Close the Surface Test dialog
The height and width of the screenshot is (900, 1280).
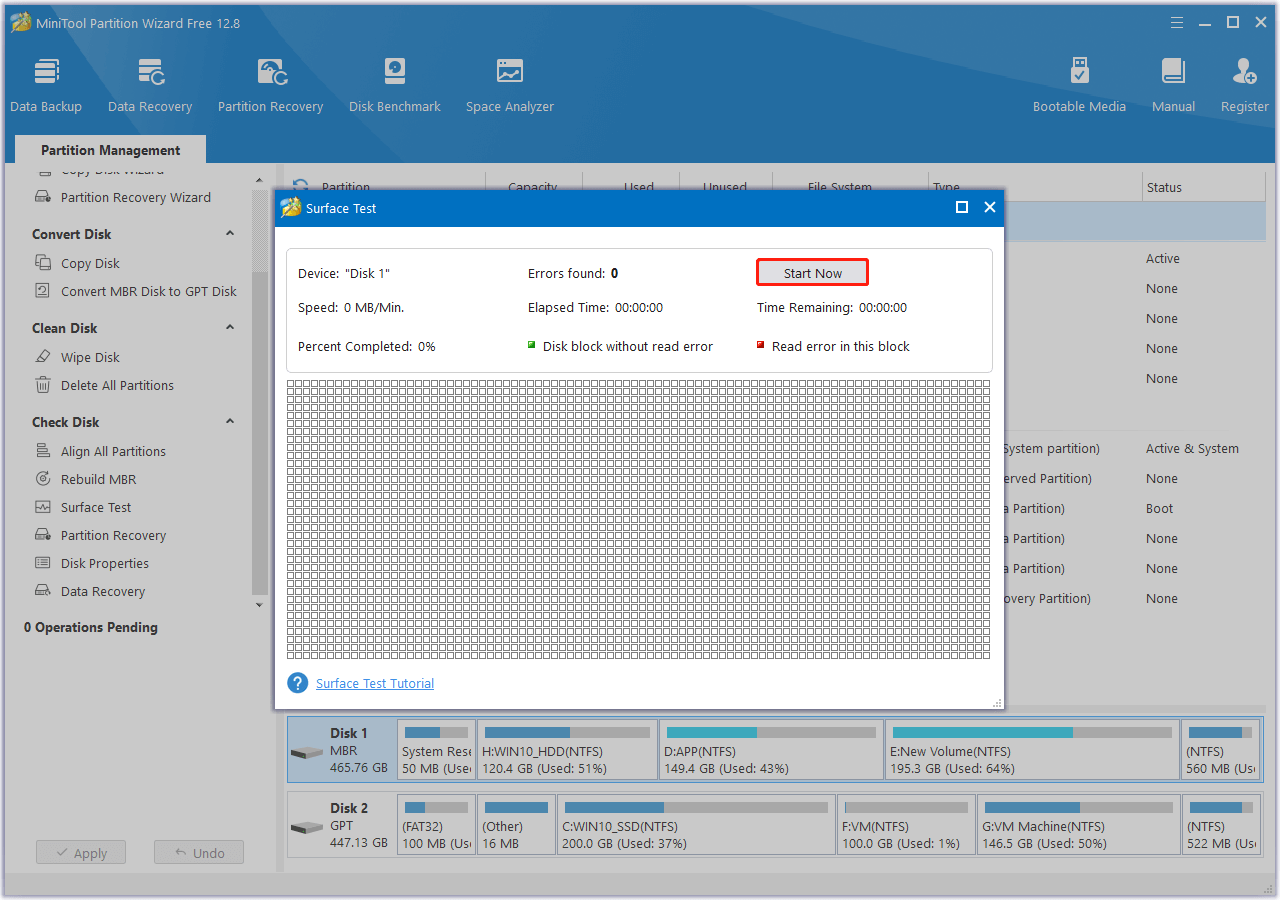[x=990, y=207]
